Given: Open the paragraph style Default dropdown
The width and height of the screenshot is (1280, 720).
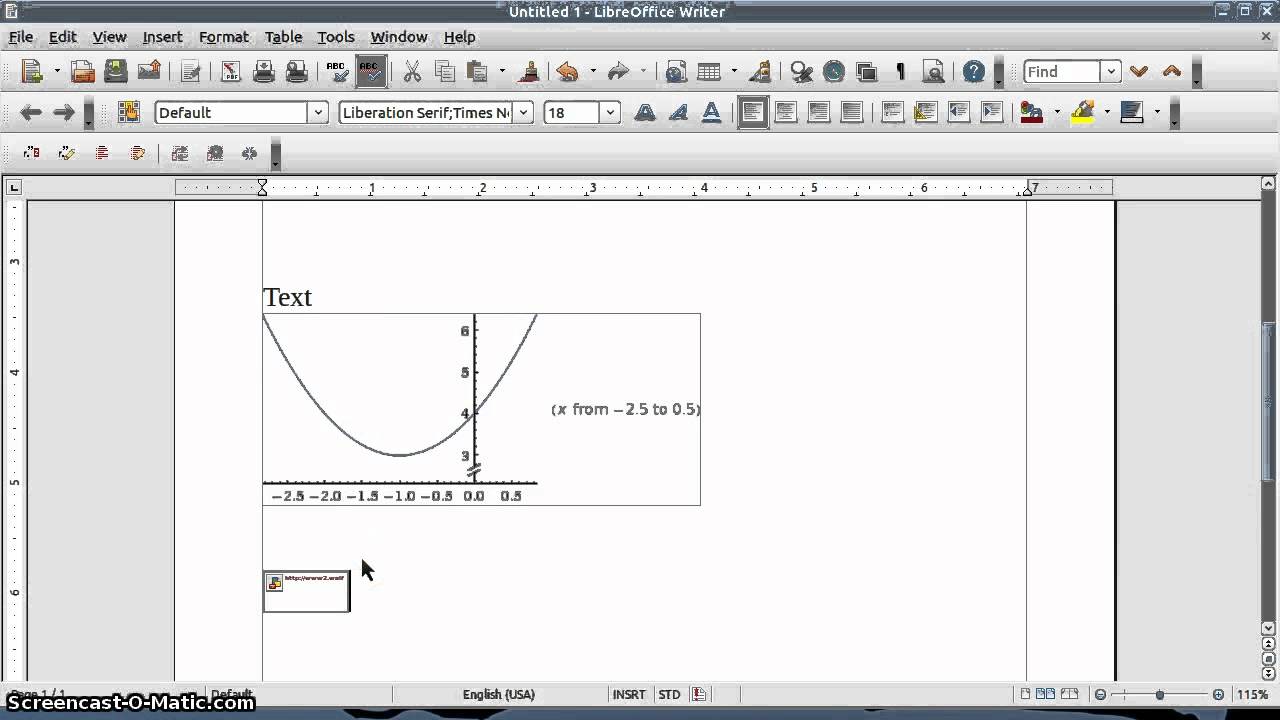Looking at the screenshot, I should [318, 112].
